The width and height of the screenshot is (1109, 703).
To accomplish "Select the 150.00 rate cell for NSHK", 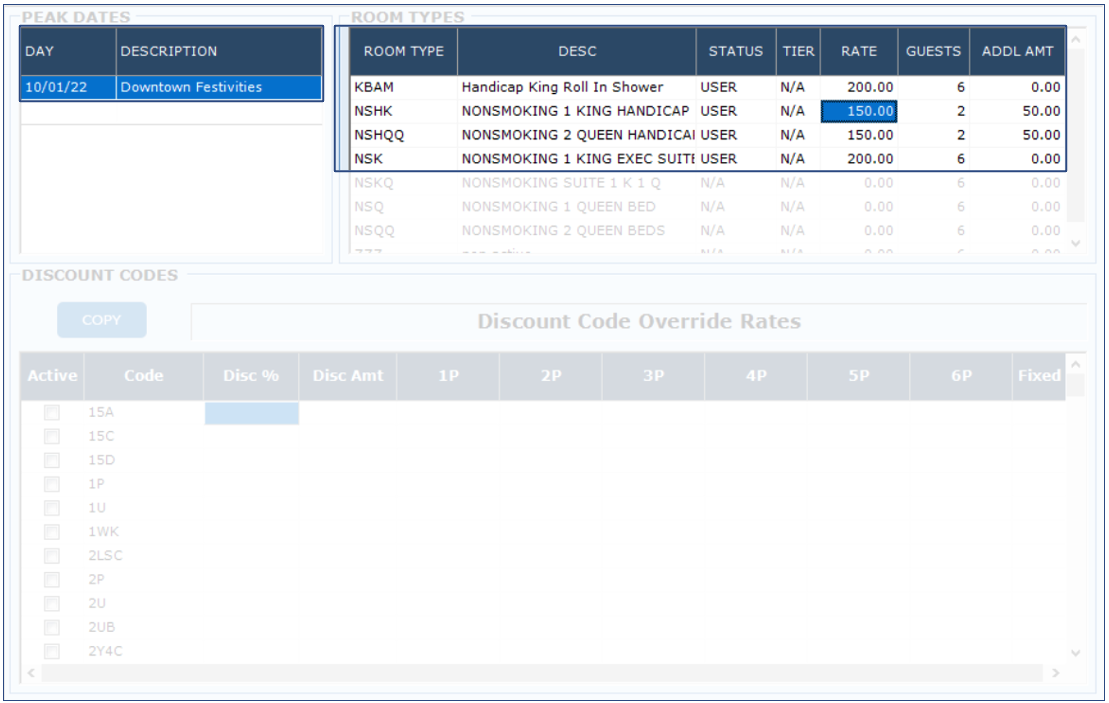I will (x=859, y=111).
